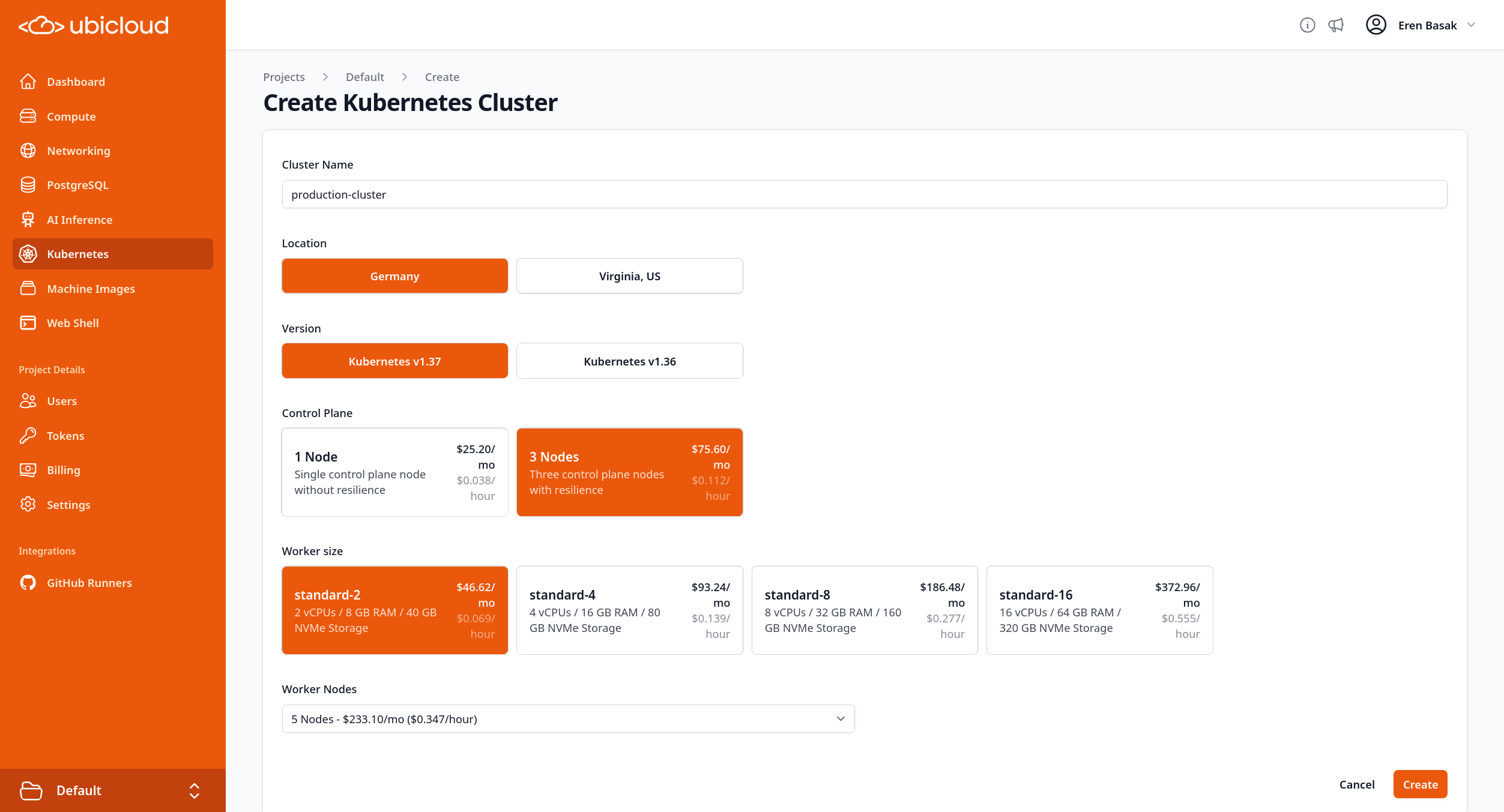Choose Kubernetes v1.36 version
Viewport: 1504px width, 812px height.
pyautogui.click(x=629, y=361)
